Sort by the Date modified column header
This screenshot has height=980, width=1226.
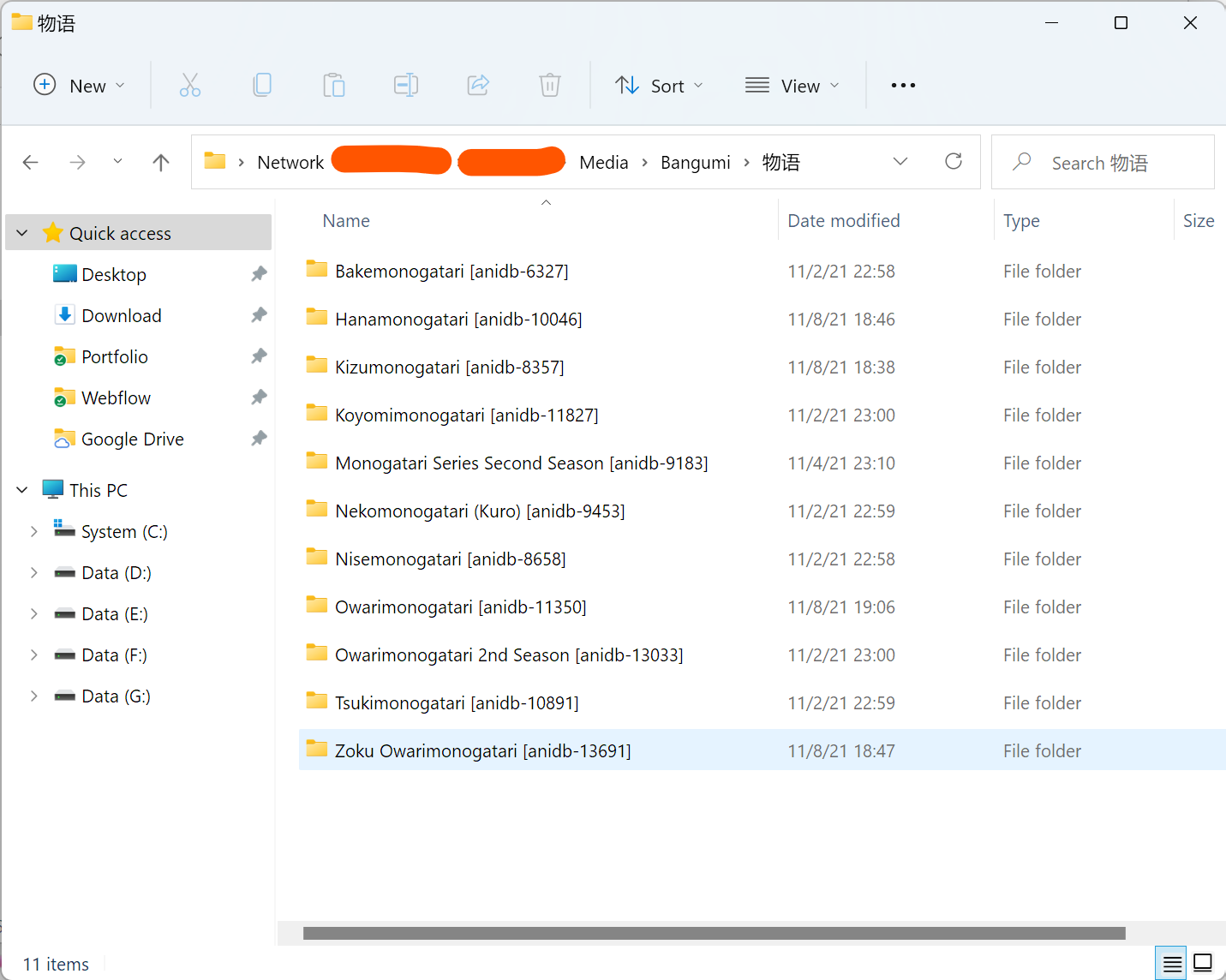(844, 220)
